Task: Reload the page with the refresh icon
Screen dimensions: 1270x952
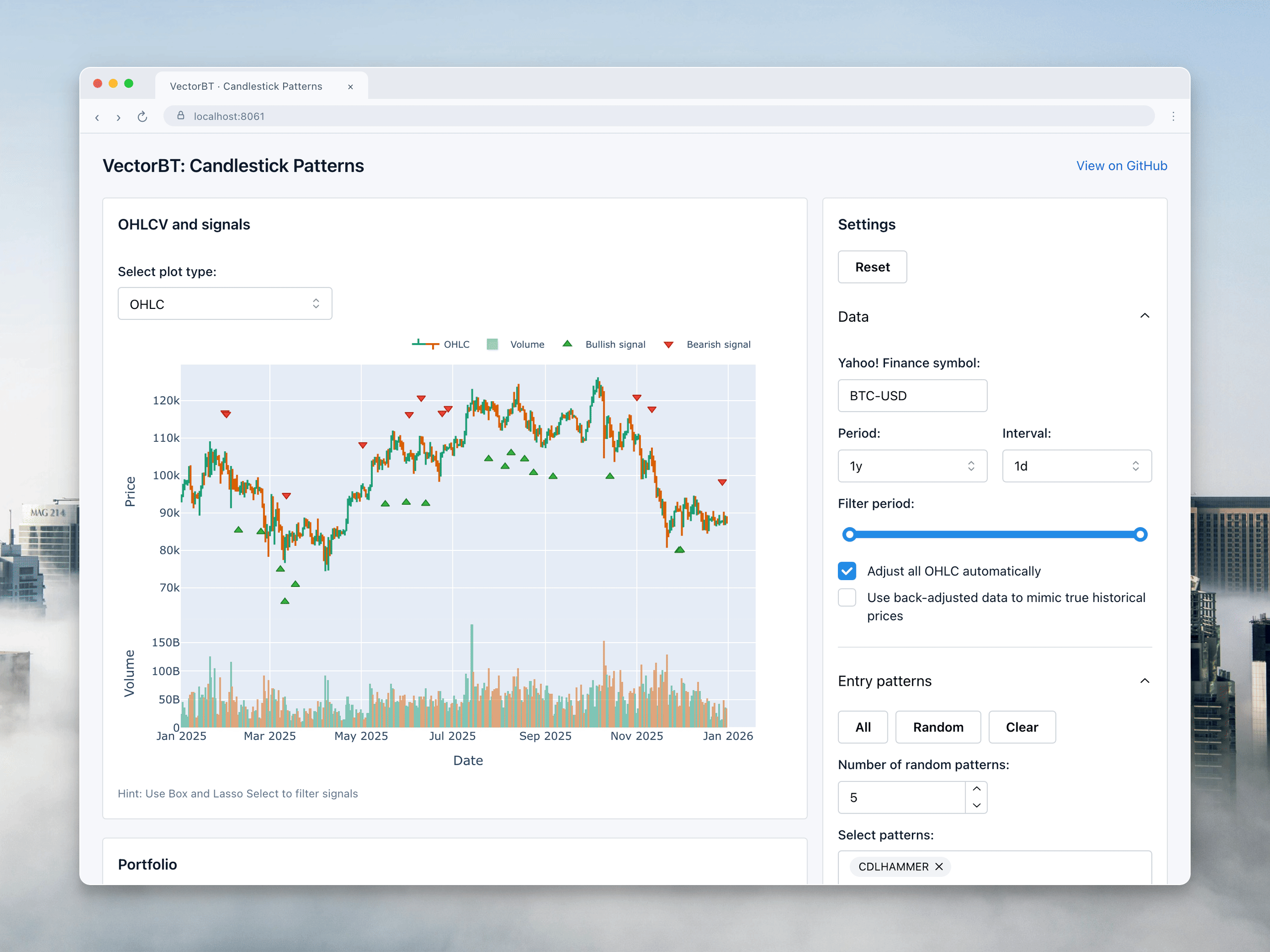Action: click(x=142, y=117)
